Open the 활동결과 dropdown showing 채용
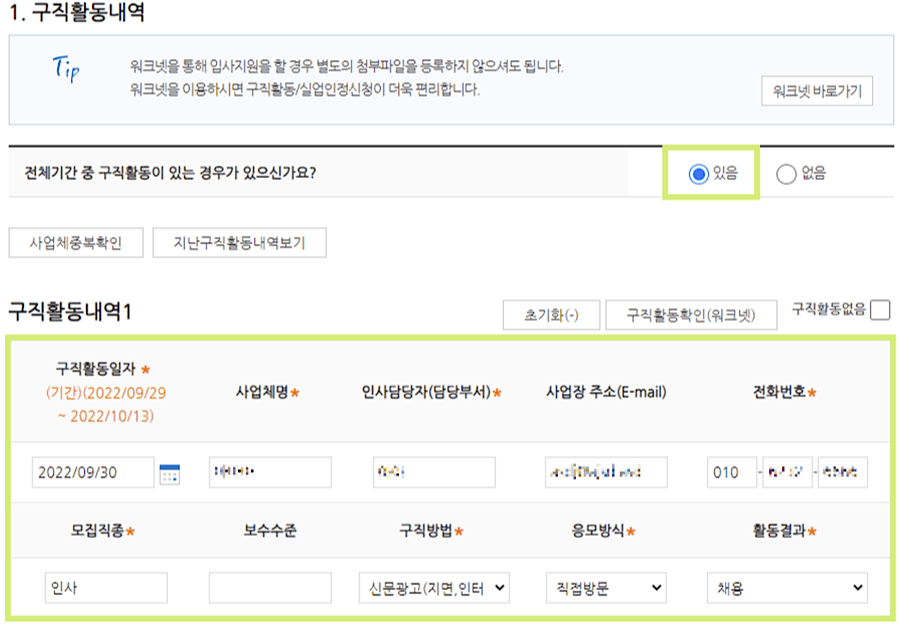 (786, 588)
